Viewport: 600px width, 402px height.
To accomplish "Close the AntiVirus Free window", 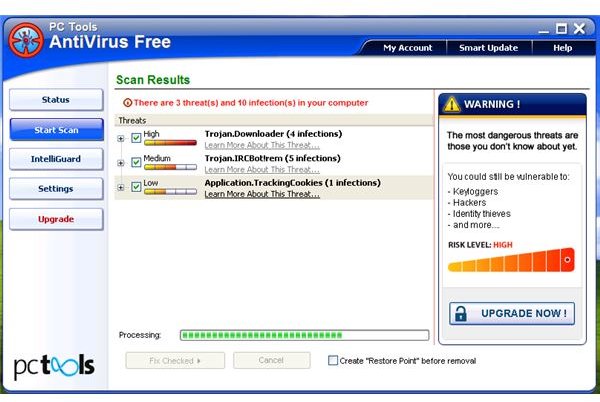I will (x=579, y=29).
